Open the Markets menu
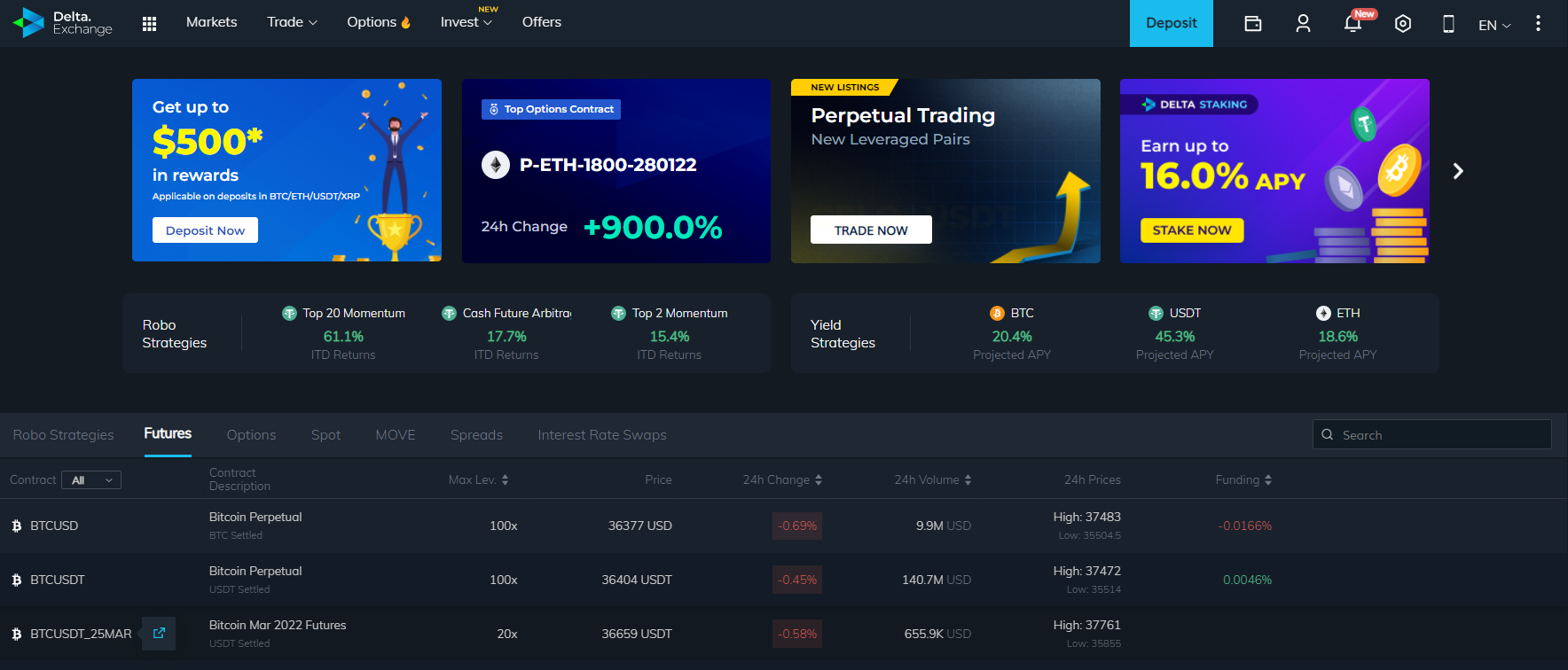Image resolution: width=1568 pixels, height=670 pixels. (211, 22)
